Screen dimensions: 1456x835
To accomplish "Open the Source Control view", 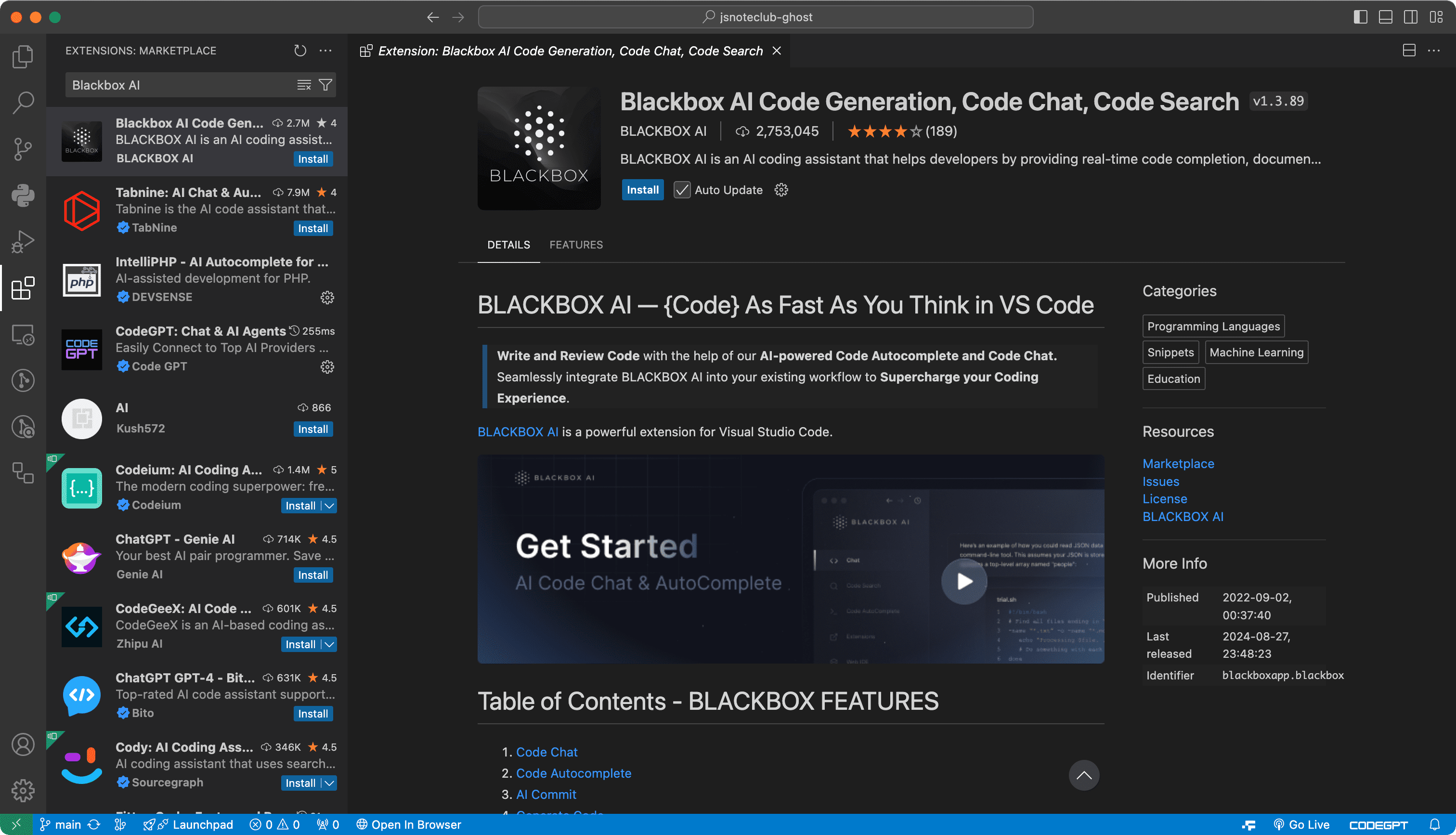I will tap(22, 148).
